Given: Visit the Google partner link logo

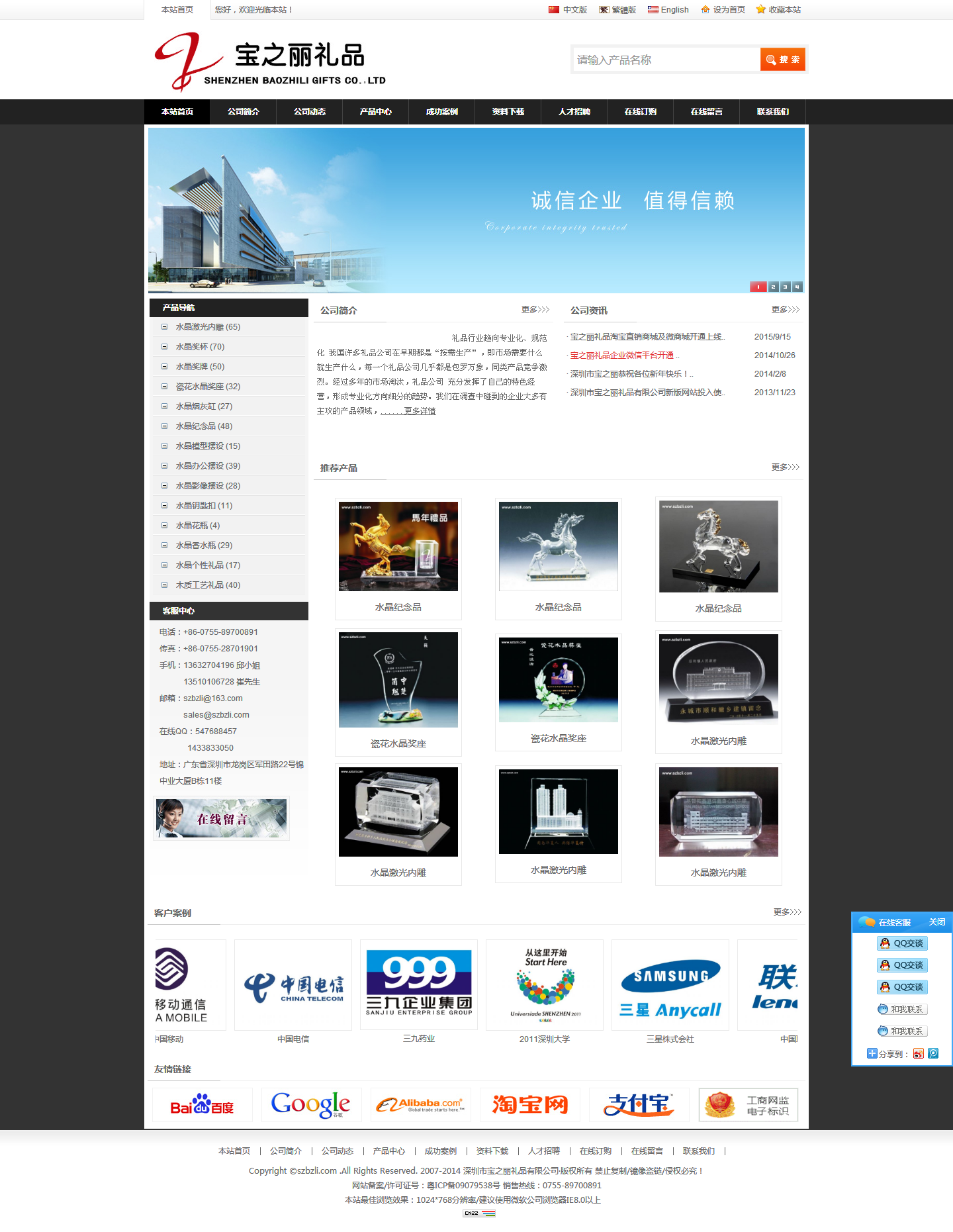Looking at the screenshot, I should pyautogui.click(x=312, y=1105).
